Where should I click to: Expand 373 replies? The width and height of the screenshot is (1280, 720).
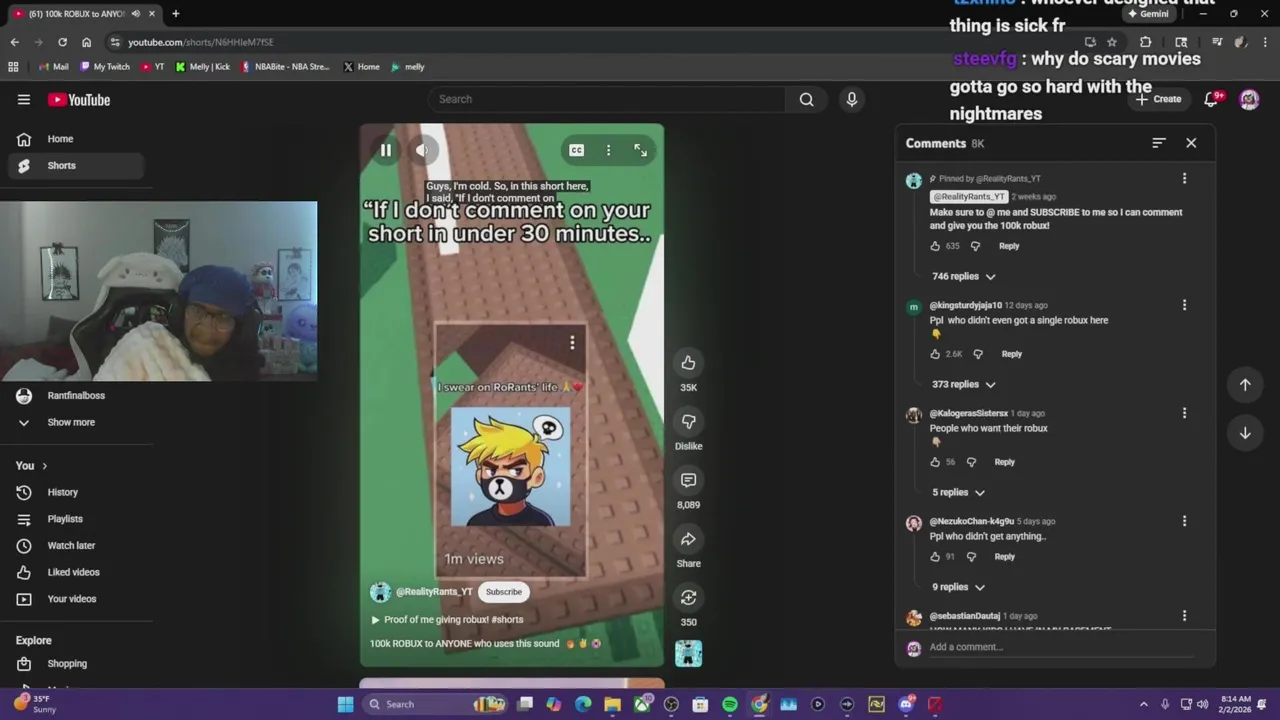point(963,384)
